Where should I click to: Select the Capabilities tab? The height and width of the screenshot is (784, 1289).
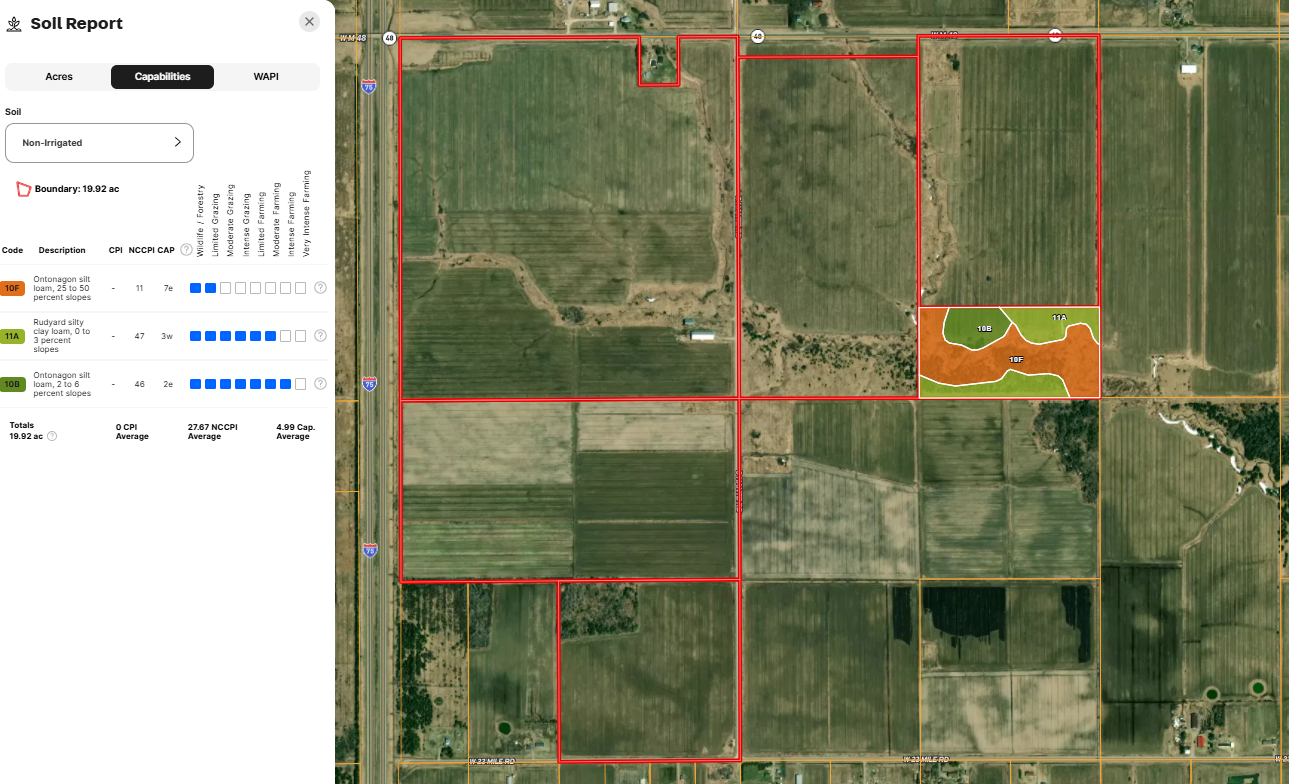(162, 77)
